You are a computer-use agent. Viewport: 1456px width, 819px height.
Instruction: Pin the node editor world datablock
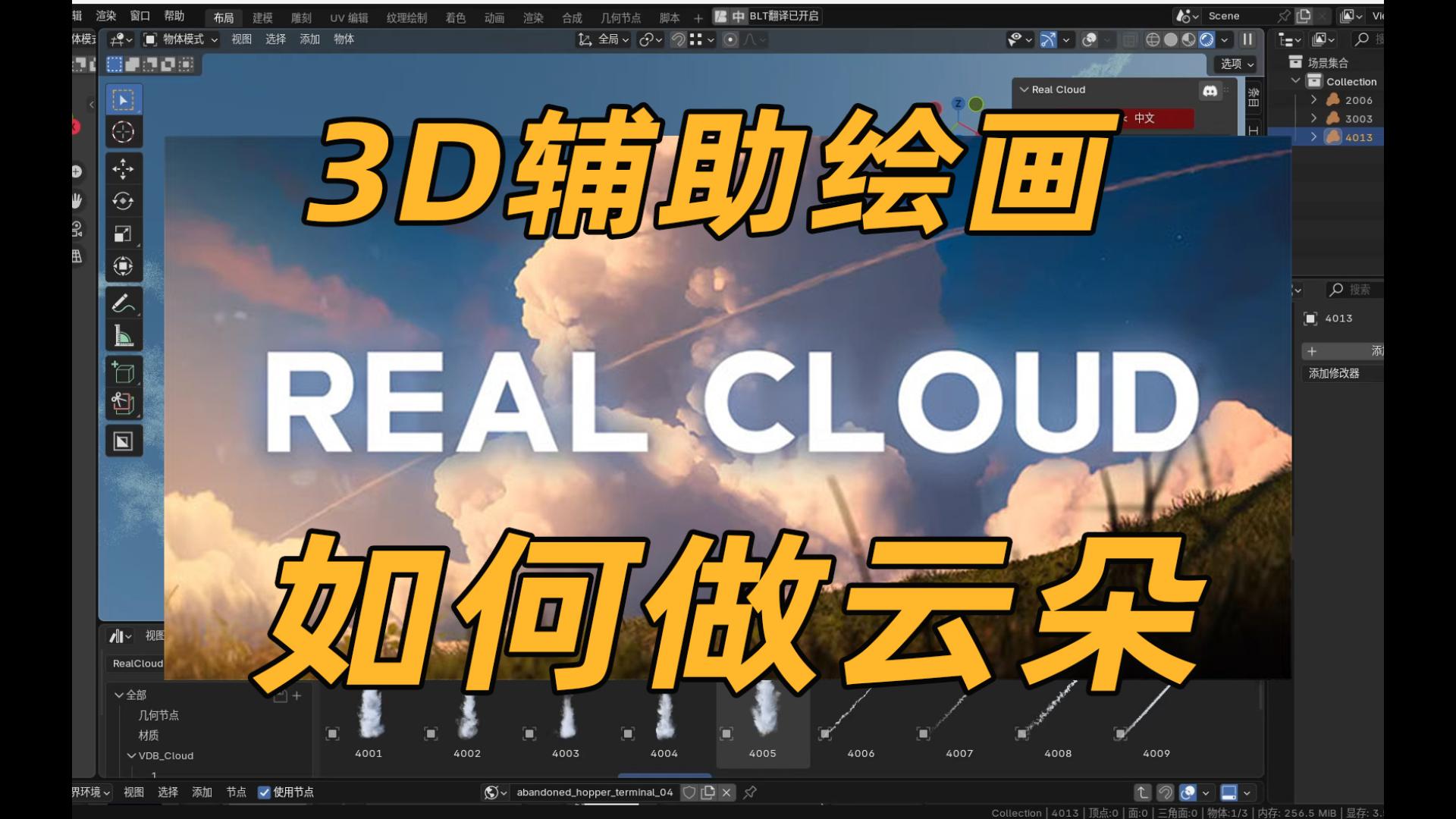pos(750,792)
